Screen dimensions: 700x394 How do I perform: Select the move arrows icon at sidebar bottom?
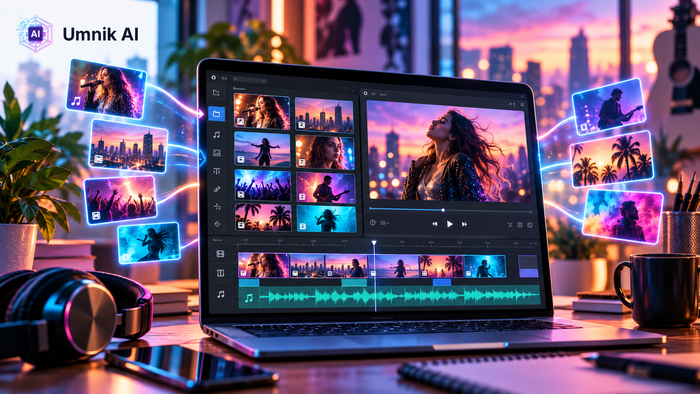(218, 224)
